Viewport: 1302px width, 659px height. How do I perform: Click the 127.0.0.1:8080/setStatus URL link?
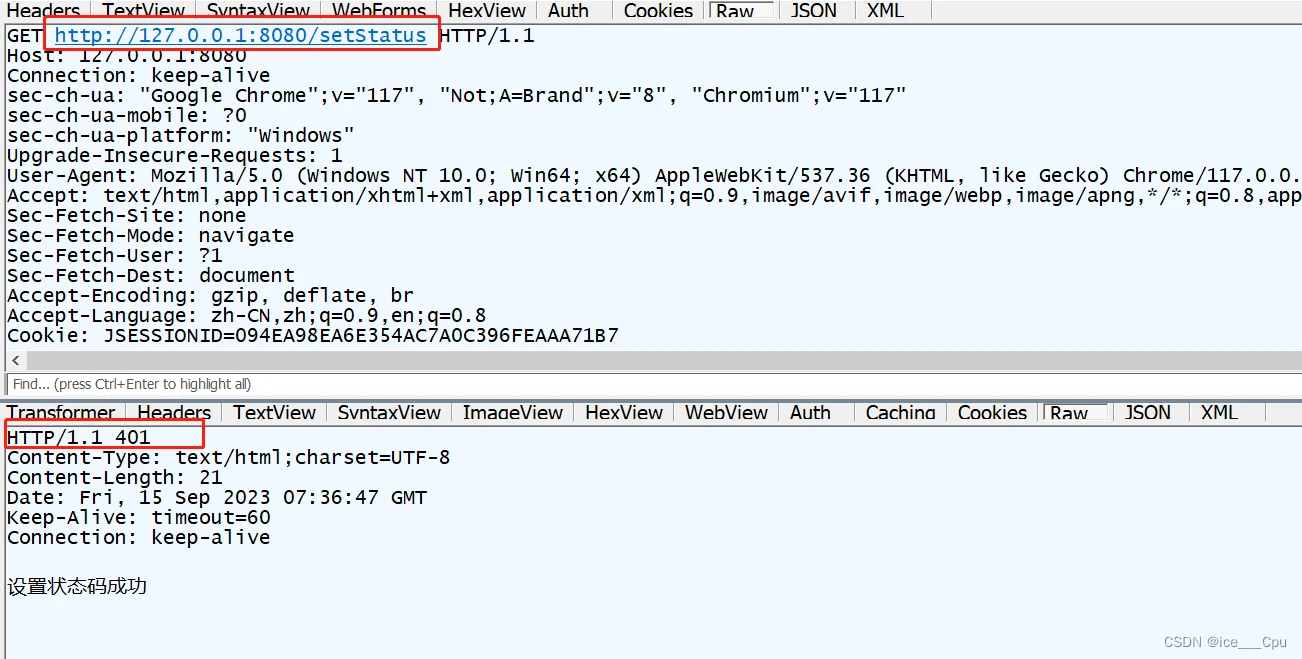240,36
